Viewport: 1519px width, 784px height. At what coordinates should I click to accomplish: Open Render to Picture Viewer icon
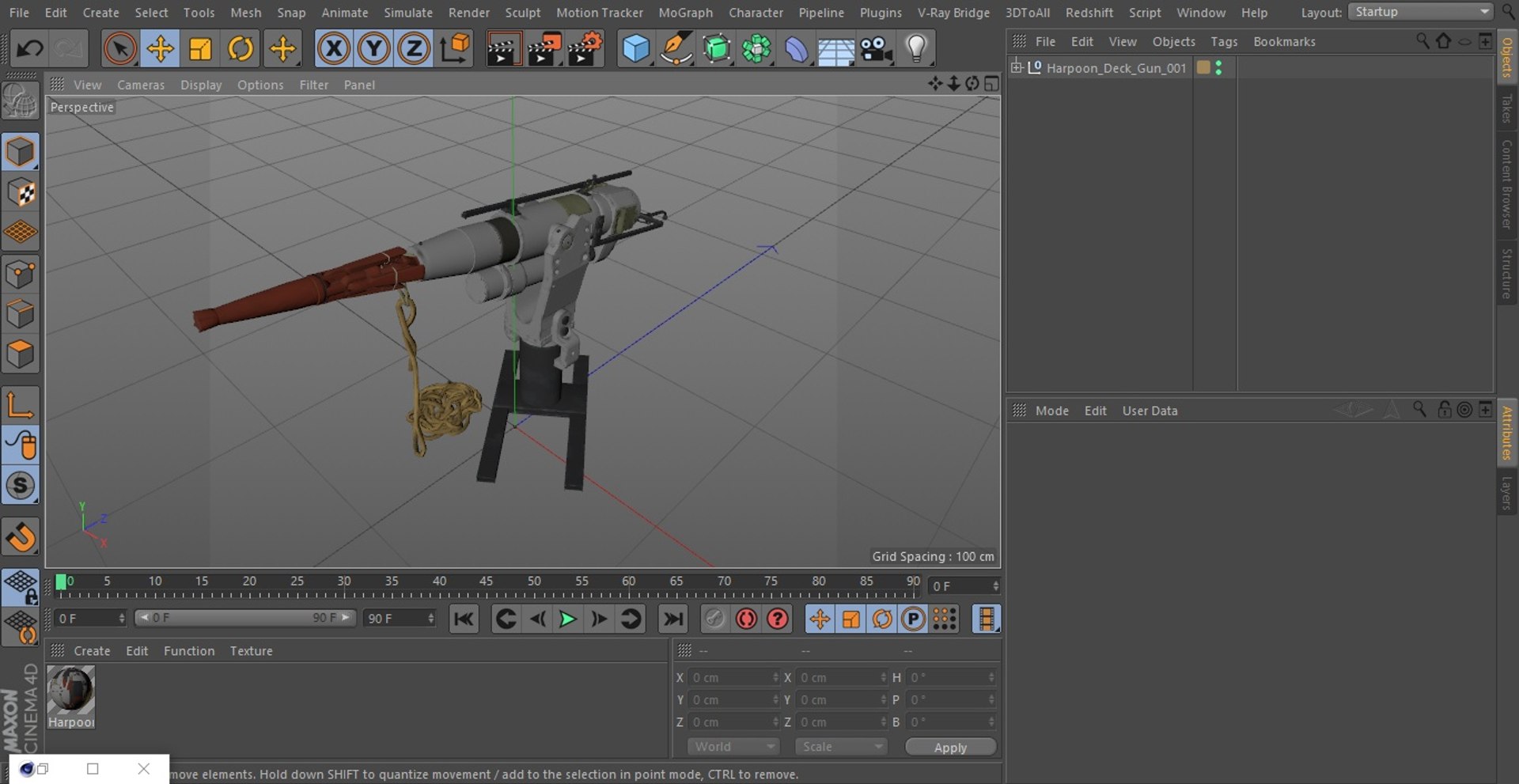tap(544, 49)
